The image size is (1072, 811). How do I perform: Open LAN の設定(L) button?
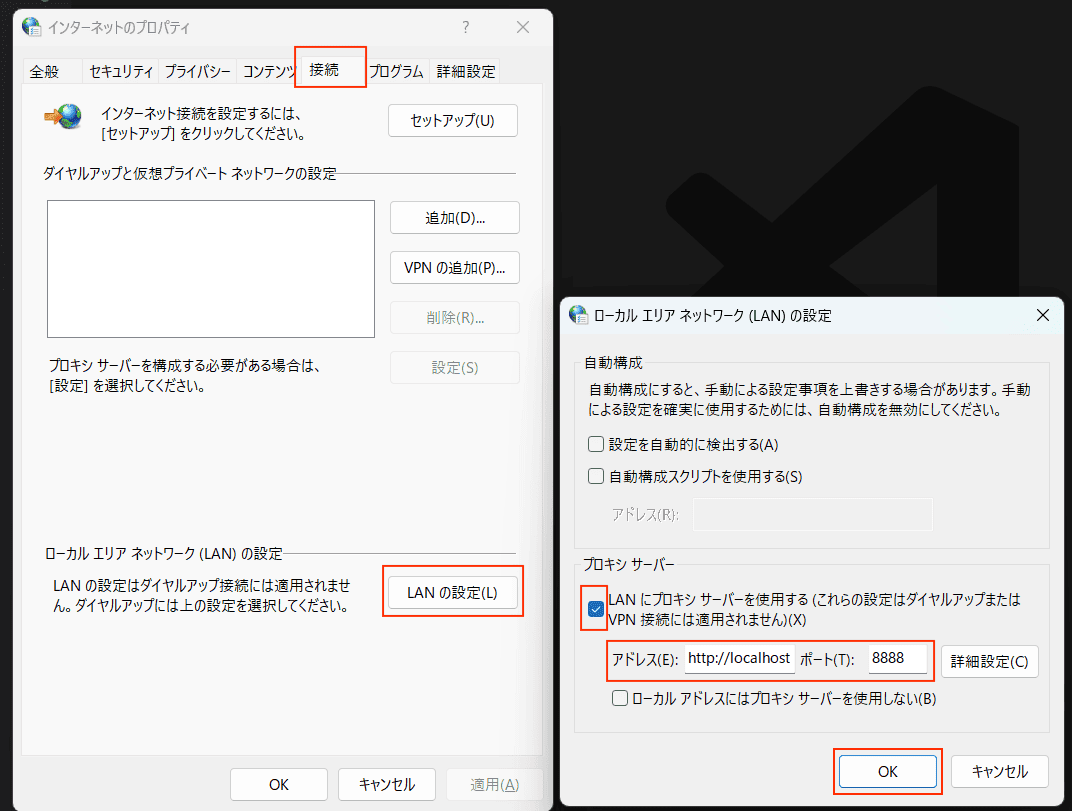tap(453, 592)
